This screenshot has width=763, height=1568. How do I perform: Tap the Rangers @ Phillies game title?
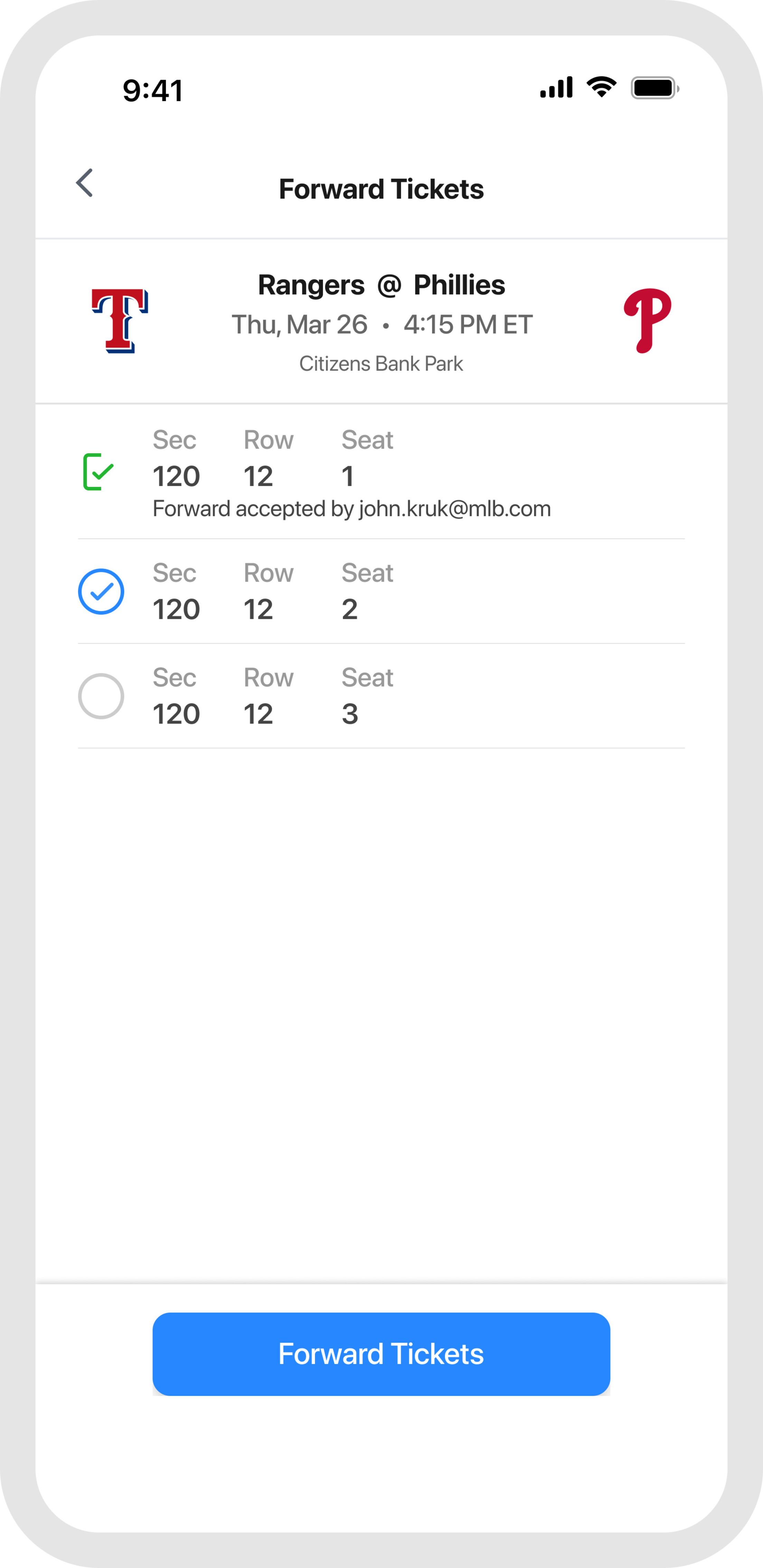381,285
